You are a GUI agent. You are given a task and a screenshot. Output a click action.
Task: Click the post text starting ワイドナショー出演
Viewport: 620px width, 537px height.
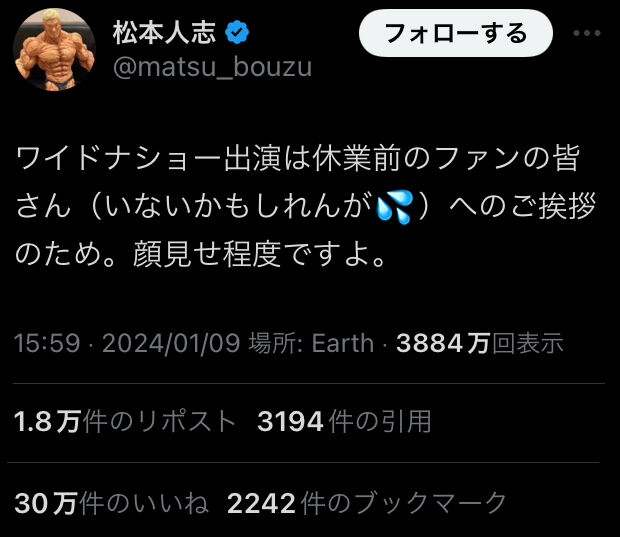305,206
